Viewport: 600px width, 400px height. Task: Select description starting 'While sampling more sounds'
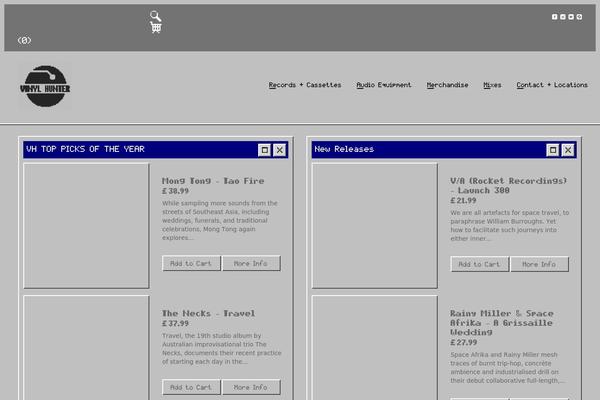point(220,220)
